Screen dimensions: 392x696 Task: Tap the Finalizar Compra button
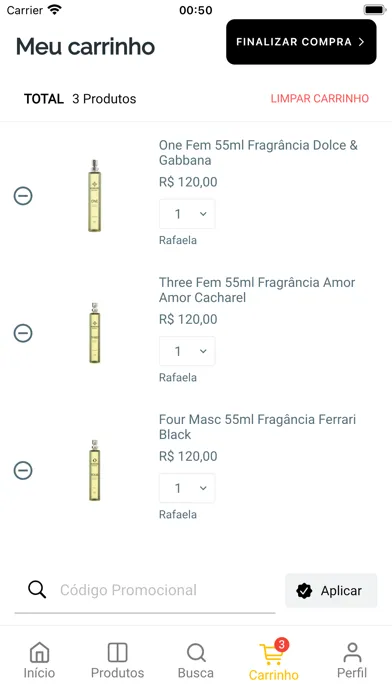coord(301,42)
